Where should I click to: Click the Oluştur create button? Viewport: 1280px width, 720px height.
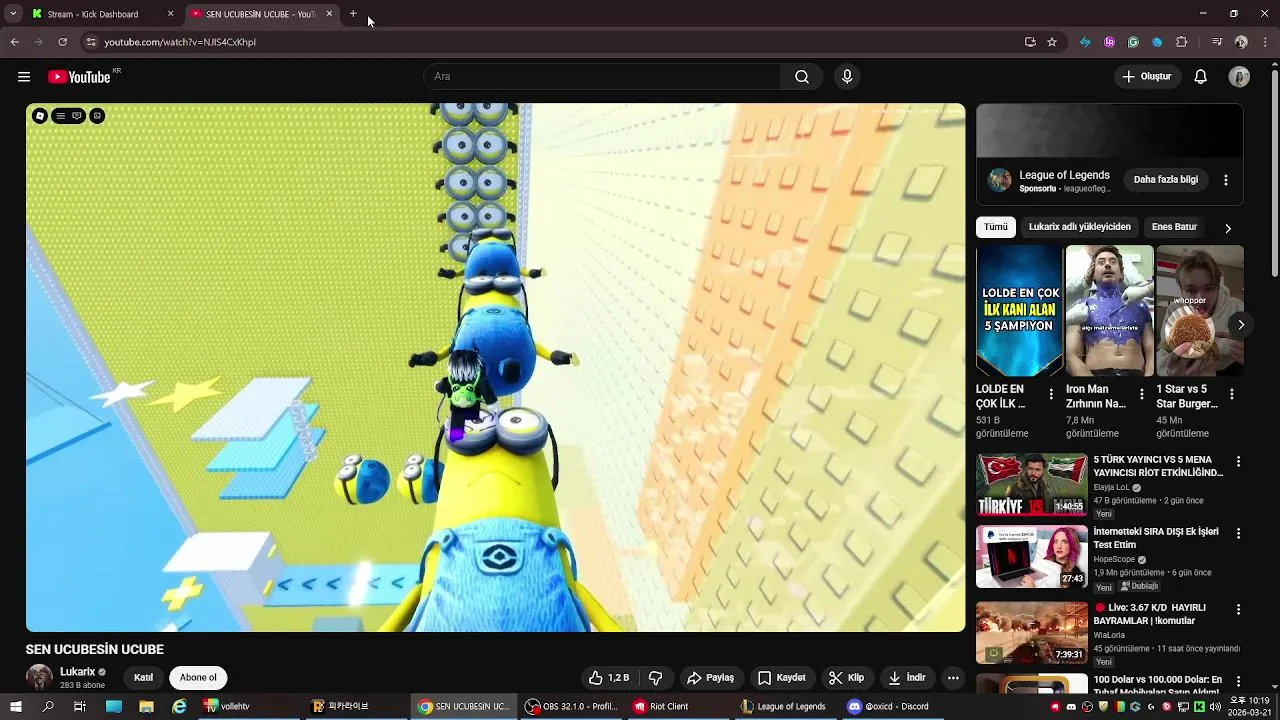(x=1146, y=77)
